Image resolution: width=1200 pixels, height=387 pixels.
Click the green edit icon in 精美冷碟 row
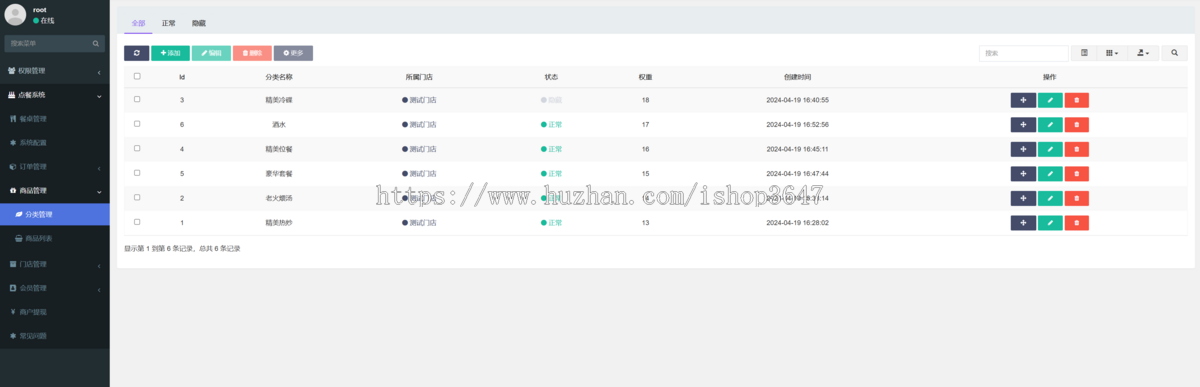click(x=1050, y=100)
